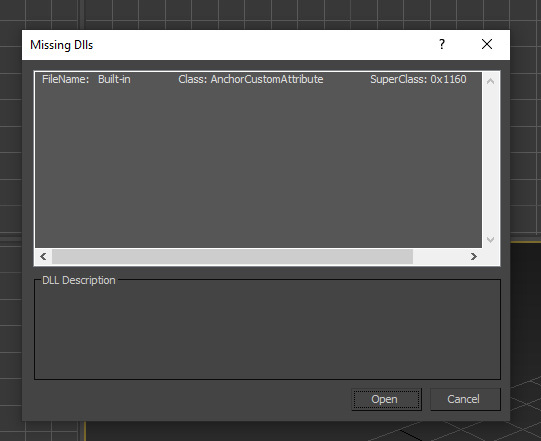
Task: Click empty area of missing DLLs list
Action: (258, 167)
